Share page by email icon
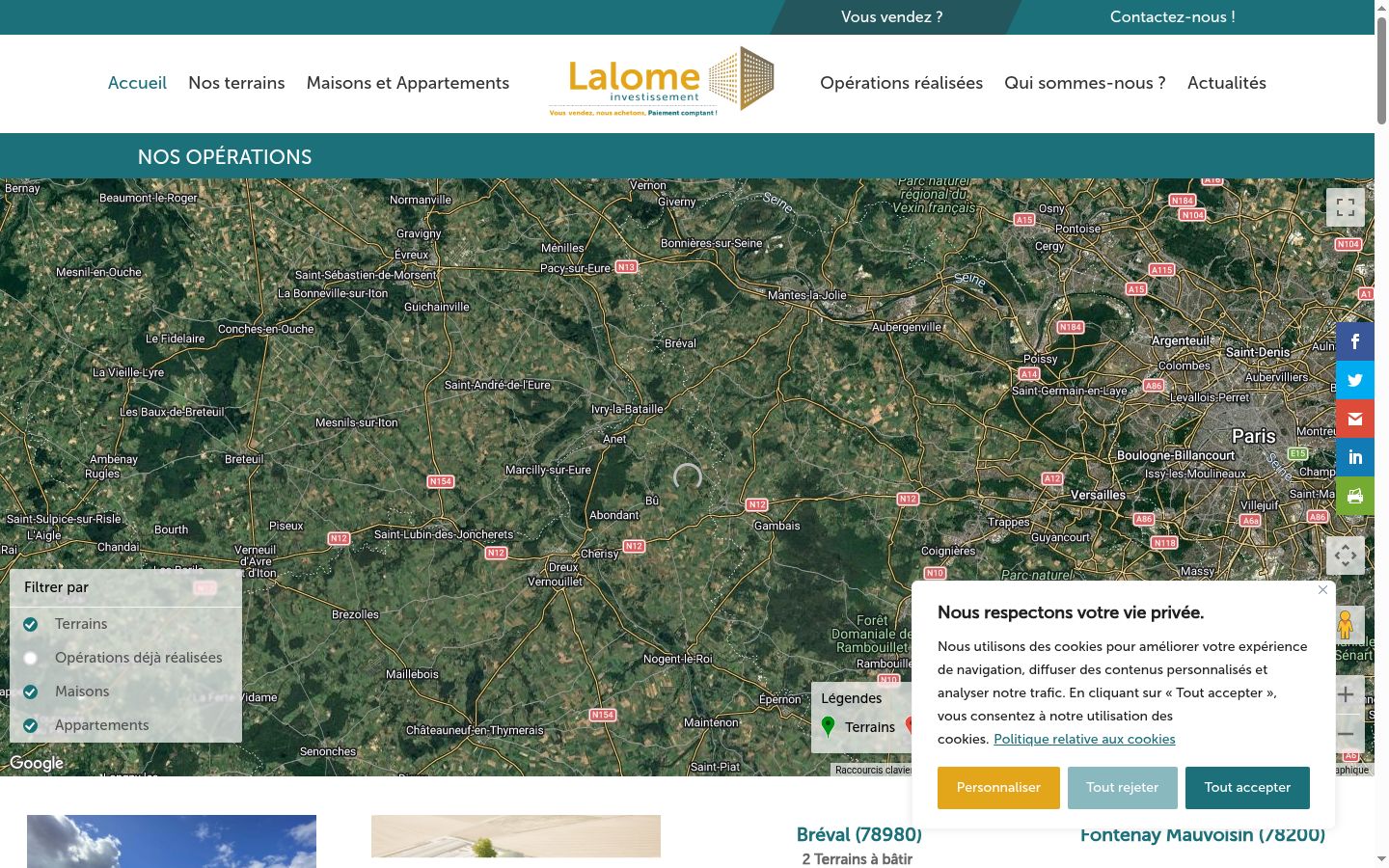 (x=1354, y=419)
